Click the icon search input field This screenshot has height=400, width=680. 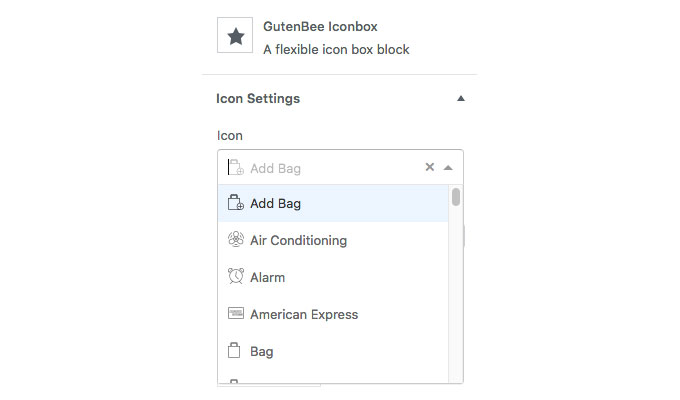point(321,167)
